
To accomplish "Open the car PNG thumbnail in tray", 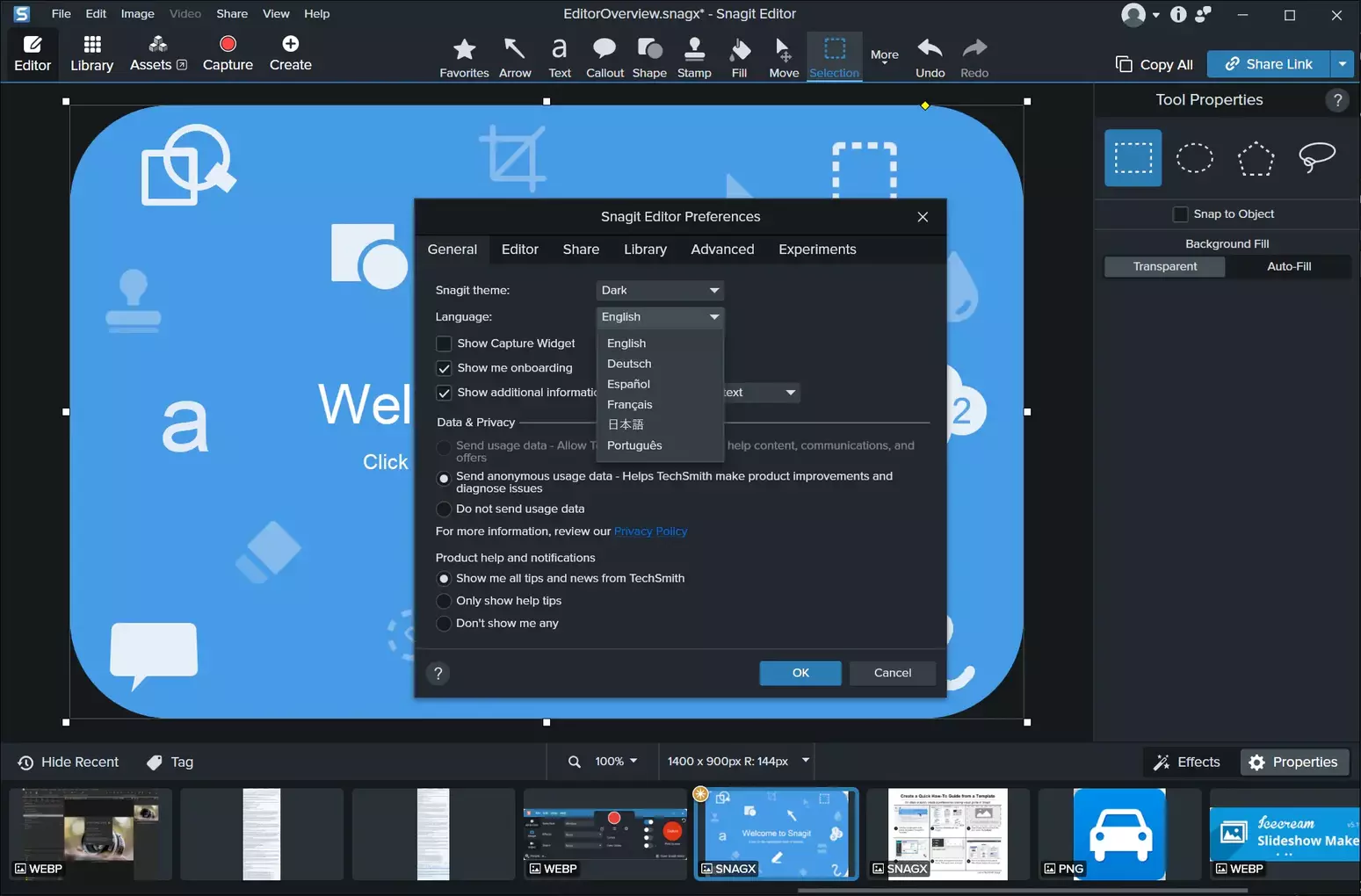I will click(1118, 834).
